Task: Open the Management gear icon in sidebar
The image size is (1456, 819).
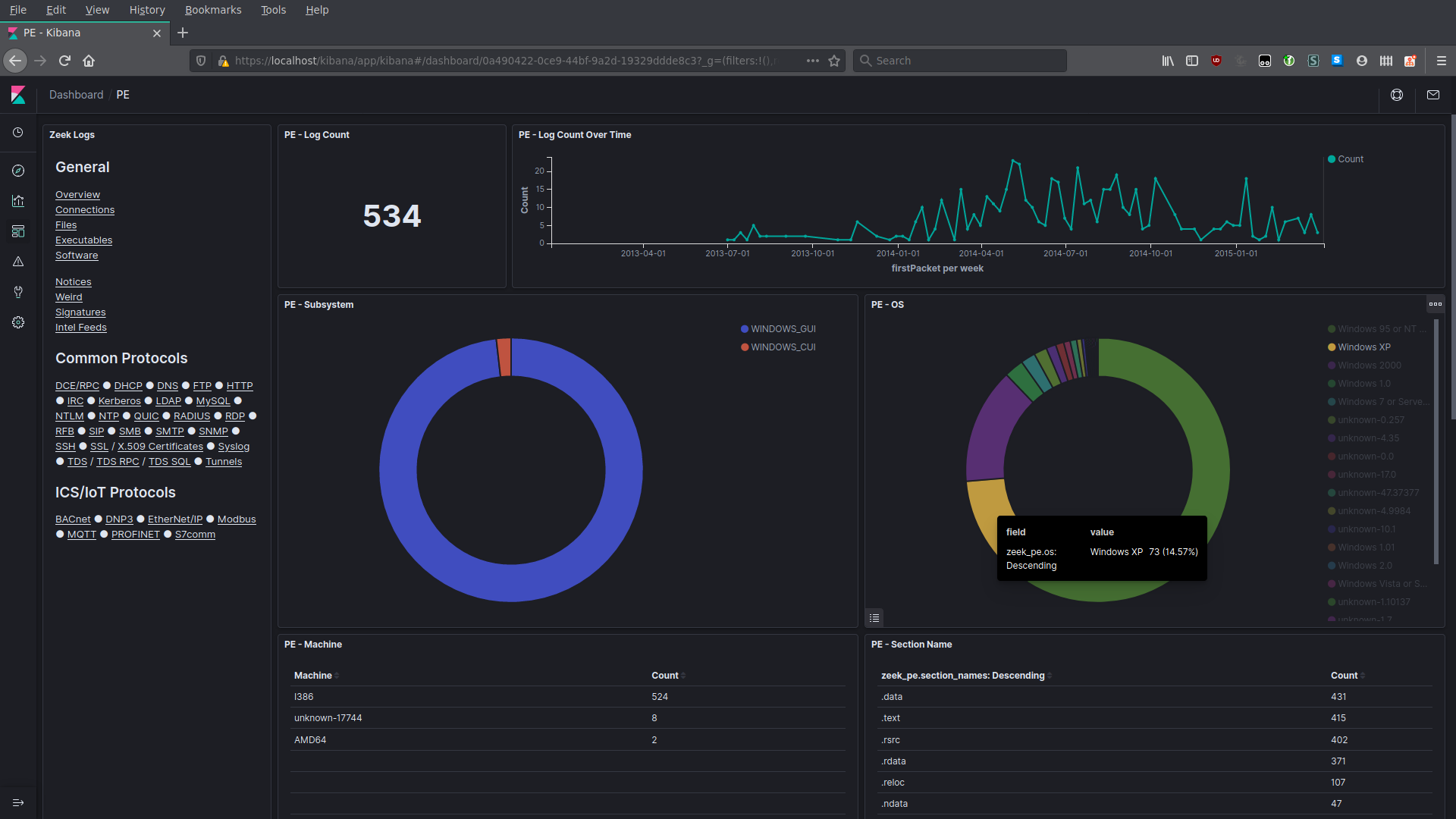Action: pos(17,322)
